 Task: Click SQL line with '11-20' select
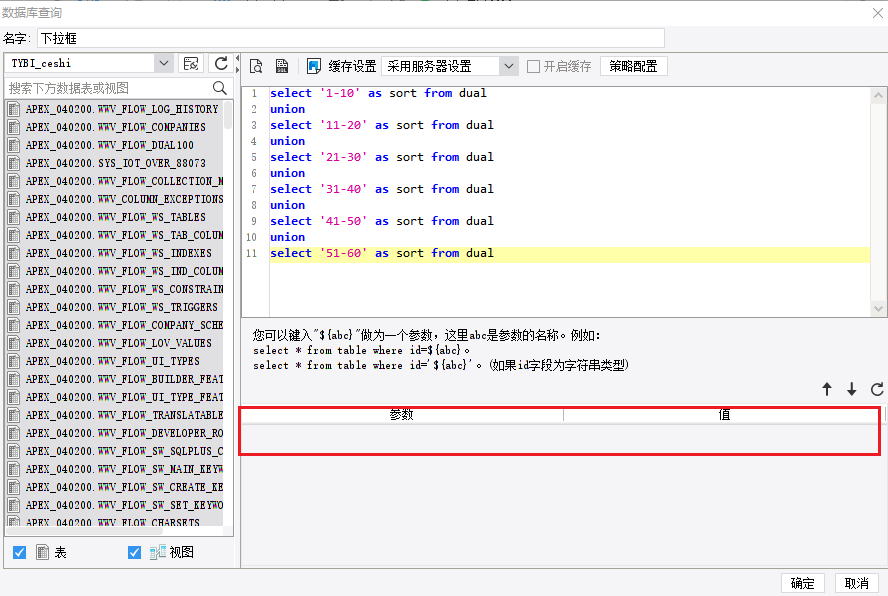pyautogui.click(x=381, y=125)
